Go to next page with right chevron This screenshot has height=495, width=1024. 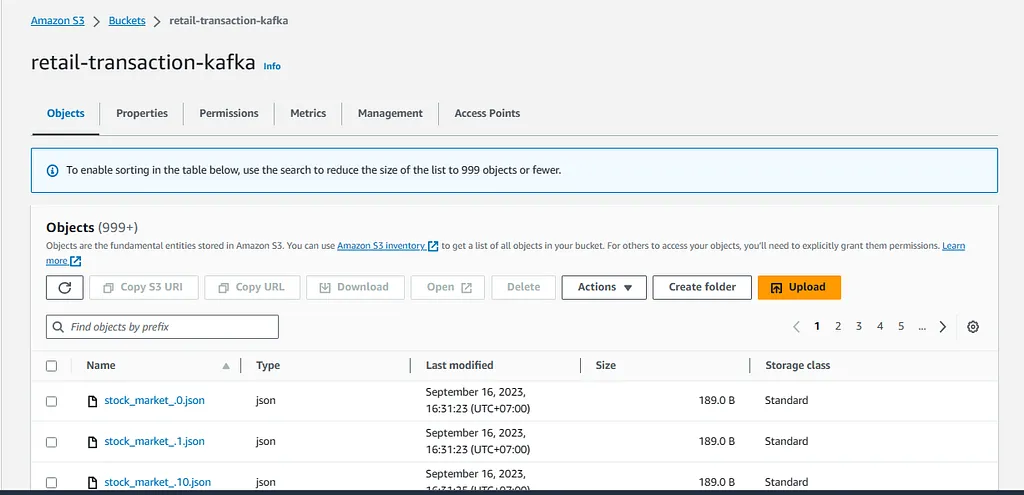pyautogui.click(x=942, y=327)
